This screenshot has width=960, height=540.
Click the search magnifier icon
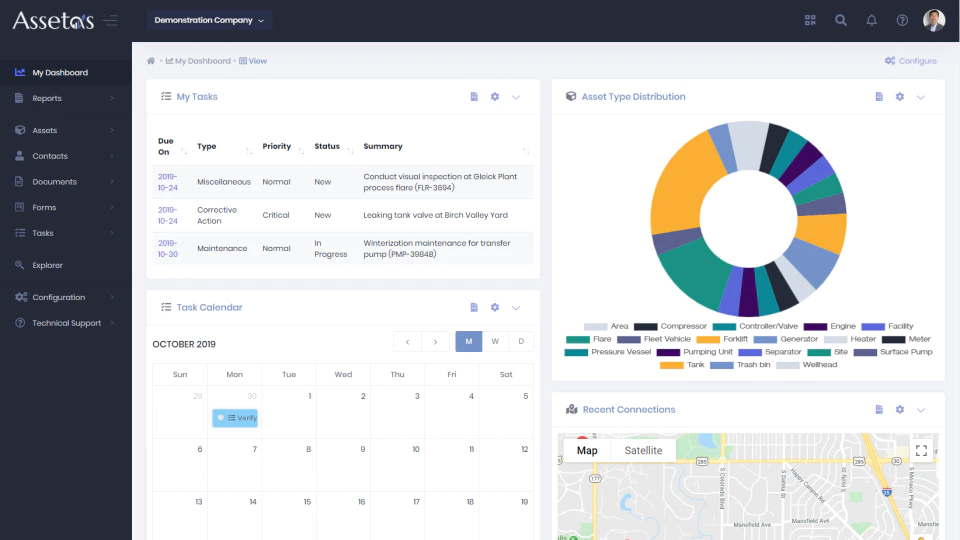coord(841,20)
